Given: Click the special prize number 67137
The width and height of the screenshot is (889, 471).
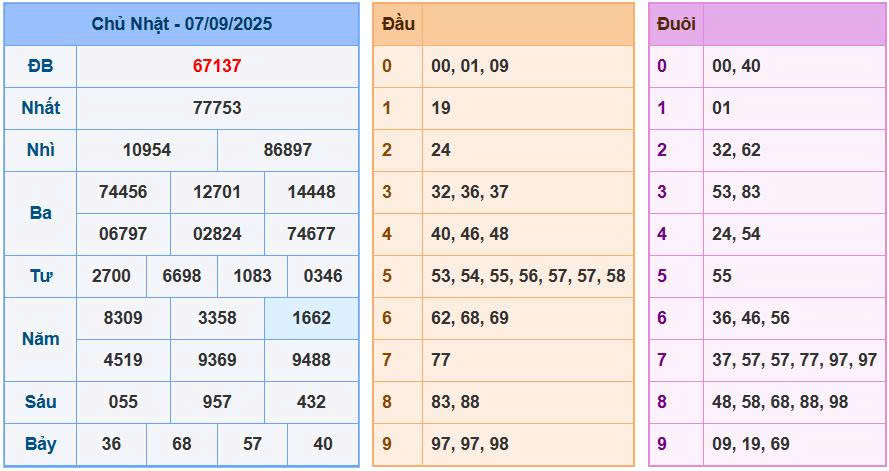Looking at the screenshot, I should click(x=217, y=66).
